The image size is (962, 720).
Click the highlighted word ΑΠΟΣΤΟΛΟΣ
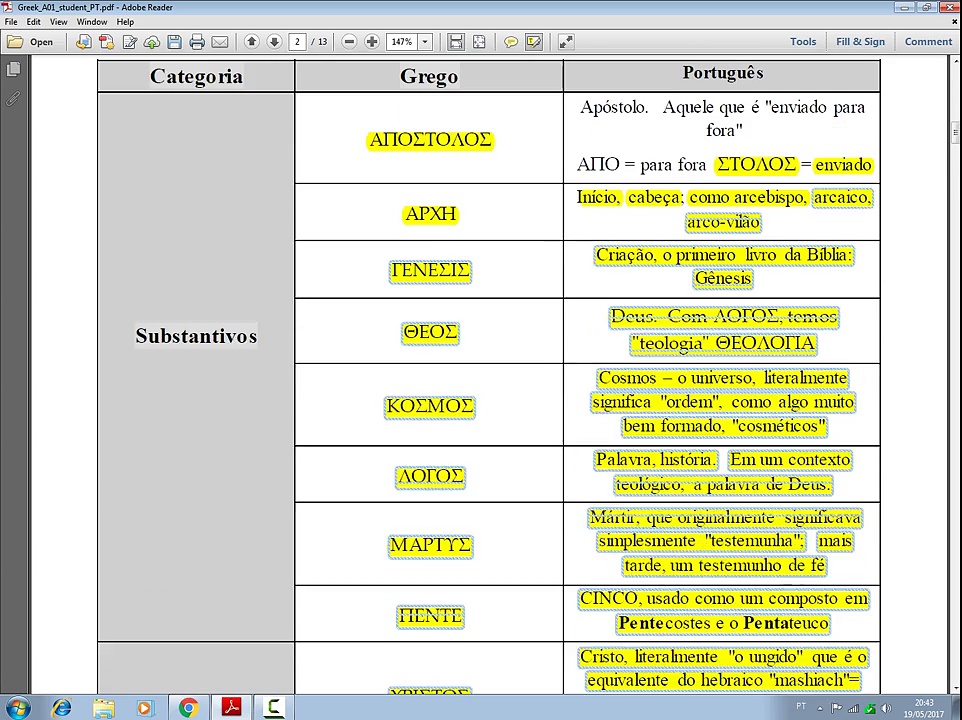click(430, 140)
